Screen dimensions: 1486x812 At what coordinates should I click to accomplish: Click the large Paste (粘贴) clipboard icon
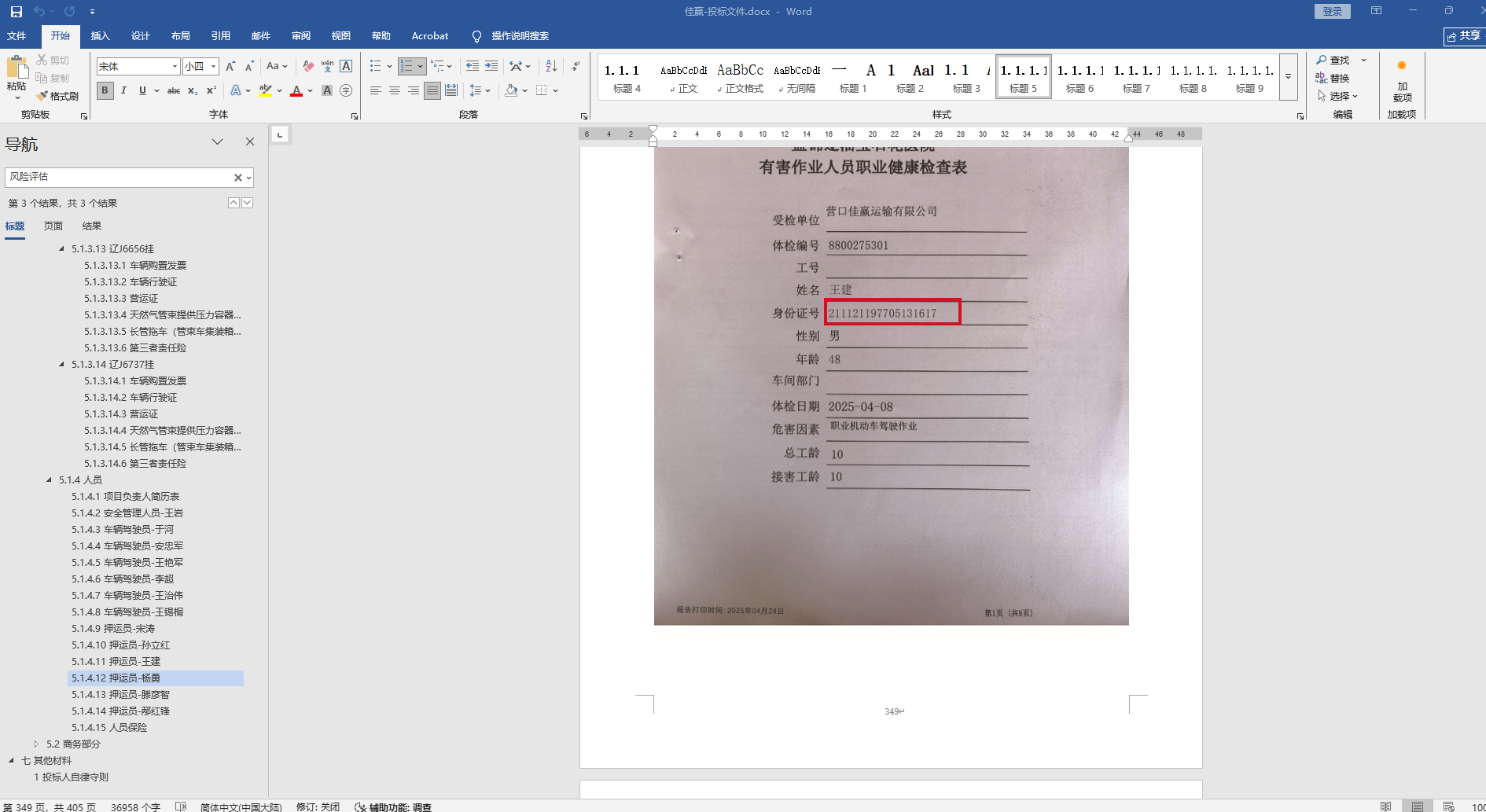pyautogui.click(x=17, y=68)
